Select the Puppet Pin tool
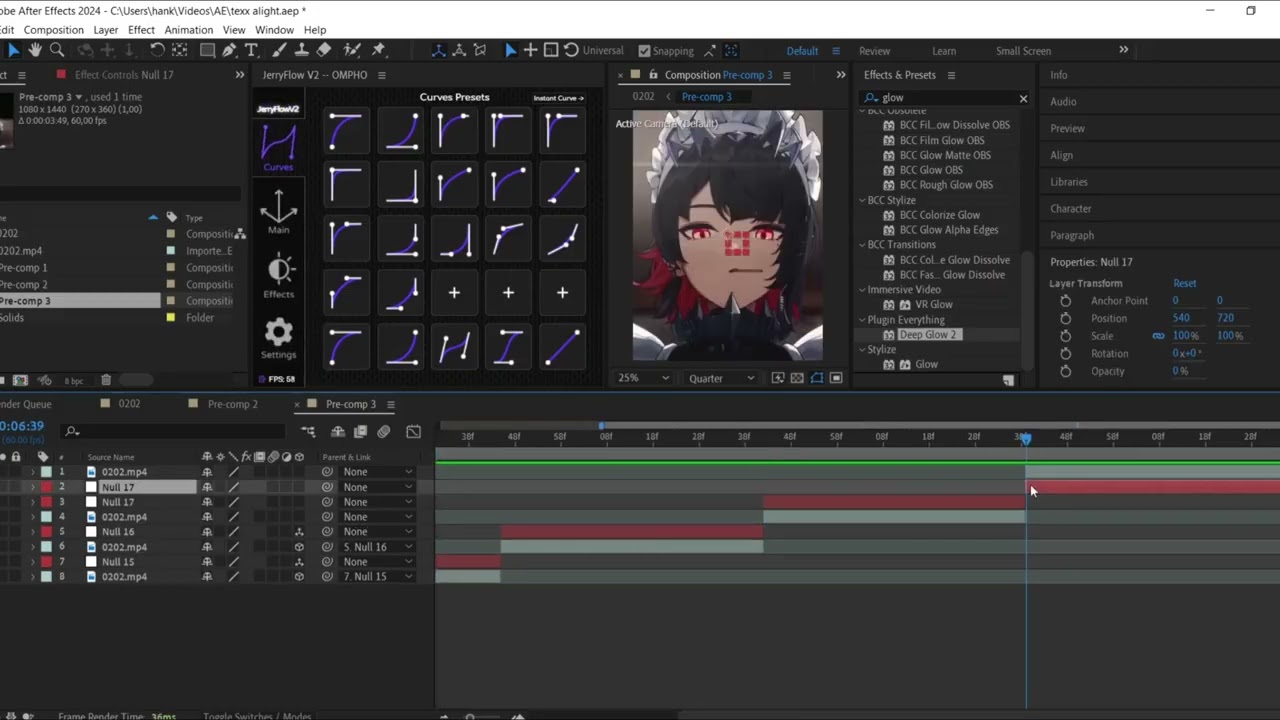The width and height of the screenshot is (1280, 720). (379, 50)
